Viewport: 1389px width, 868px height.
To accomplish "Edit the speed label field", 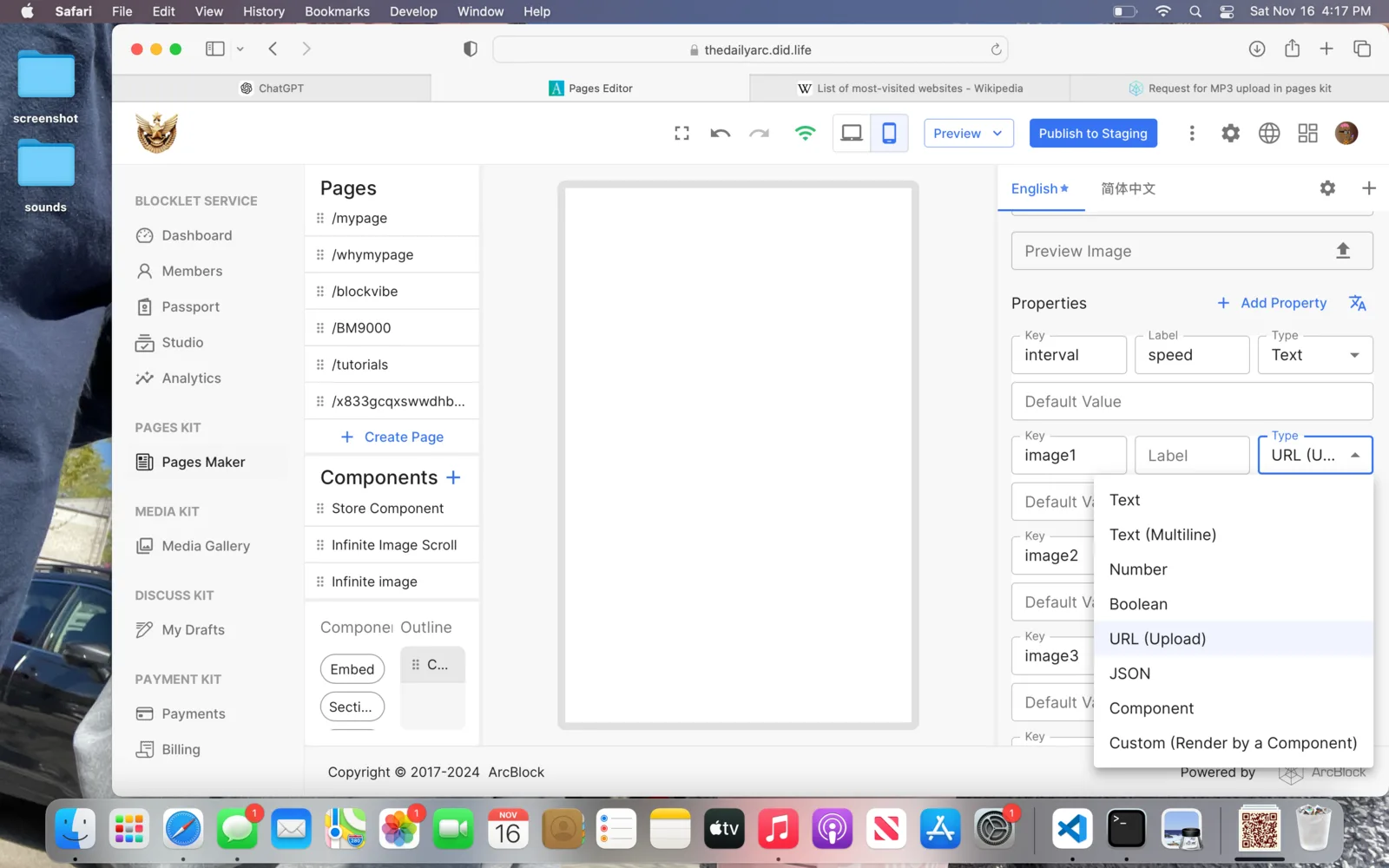I will (1192, 355).
